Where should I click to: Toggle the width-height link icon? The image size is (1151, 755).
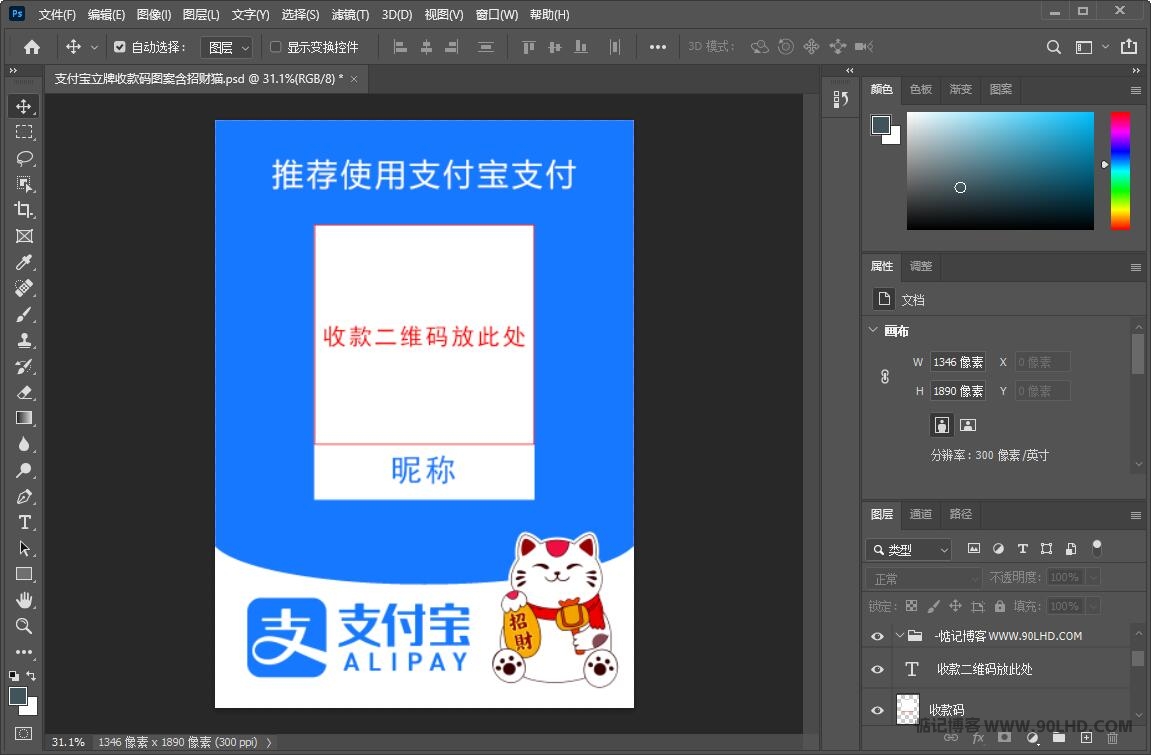(x=885, y=376)
